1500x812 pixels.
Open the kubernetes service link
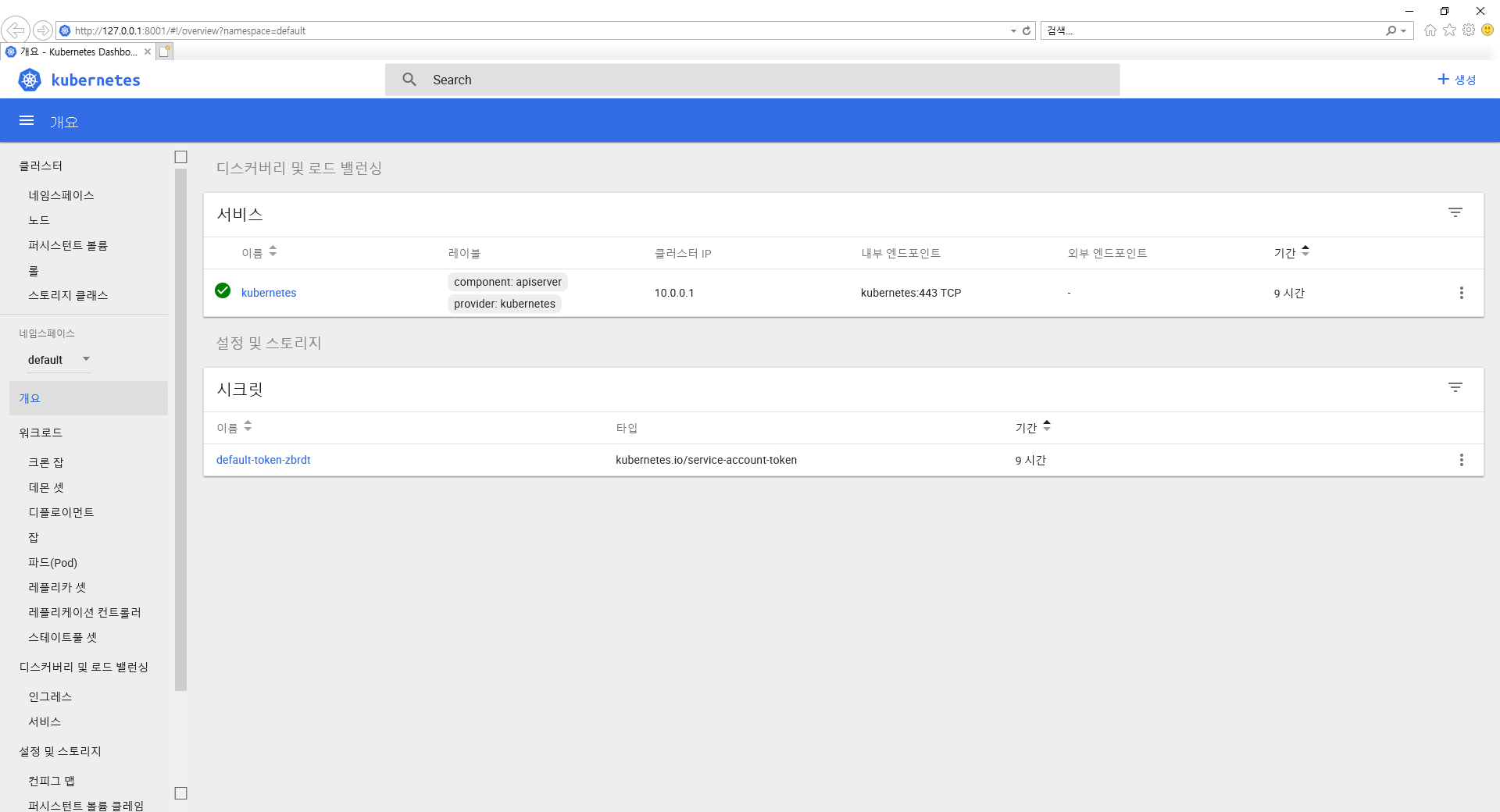(269, 293)
